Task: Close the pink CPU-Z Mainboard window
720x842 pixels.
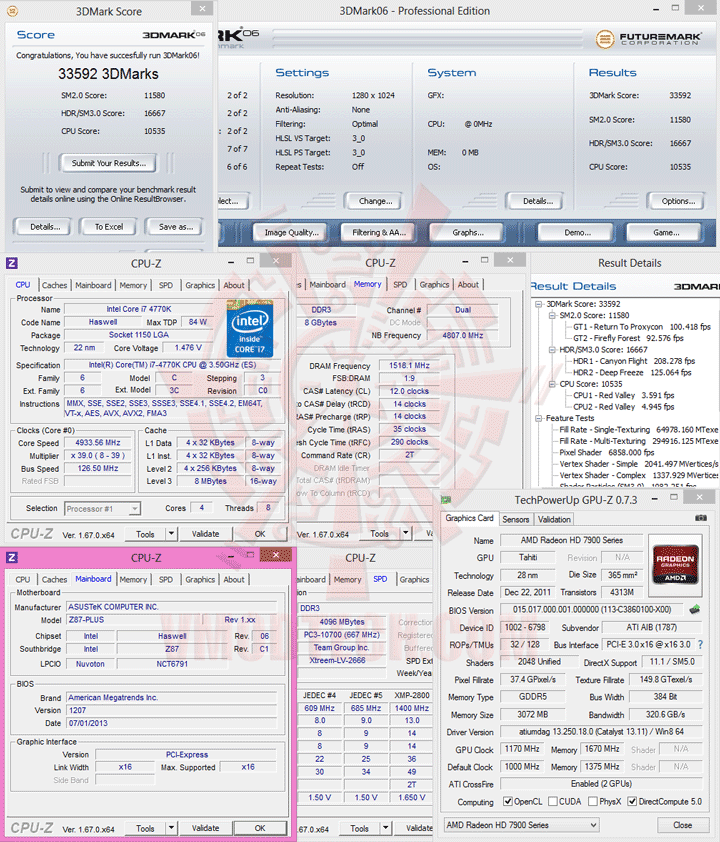Action: 276,555
